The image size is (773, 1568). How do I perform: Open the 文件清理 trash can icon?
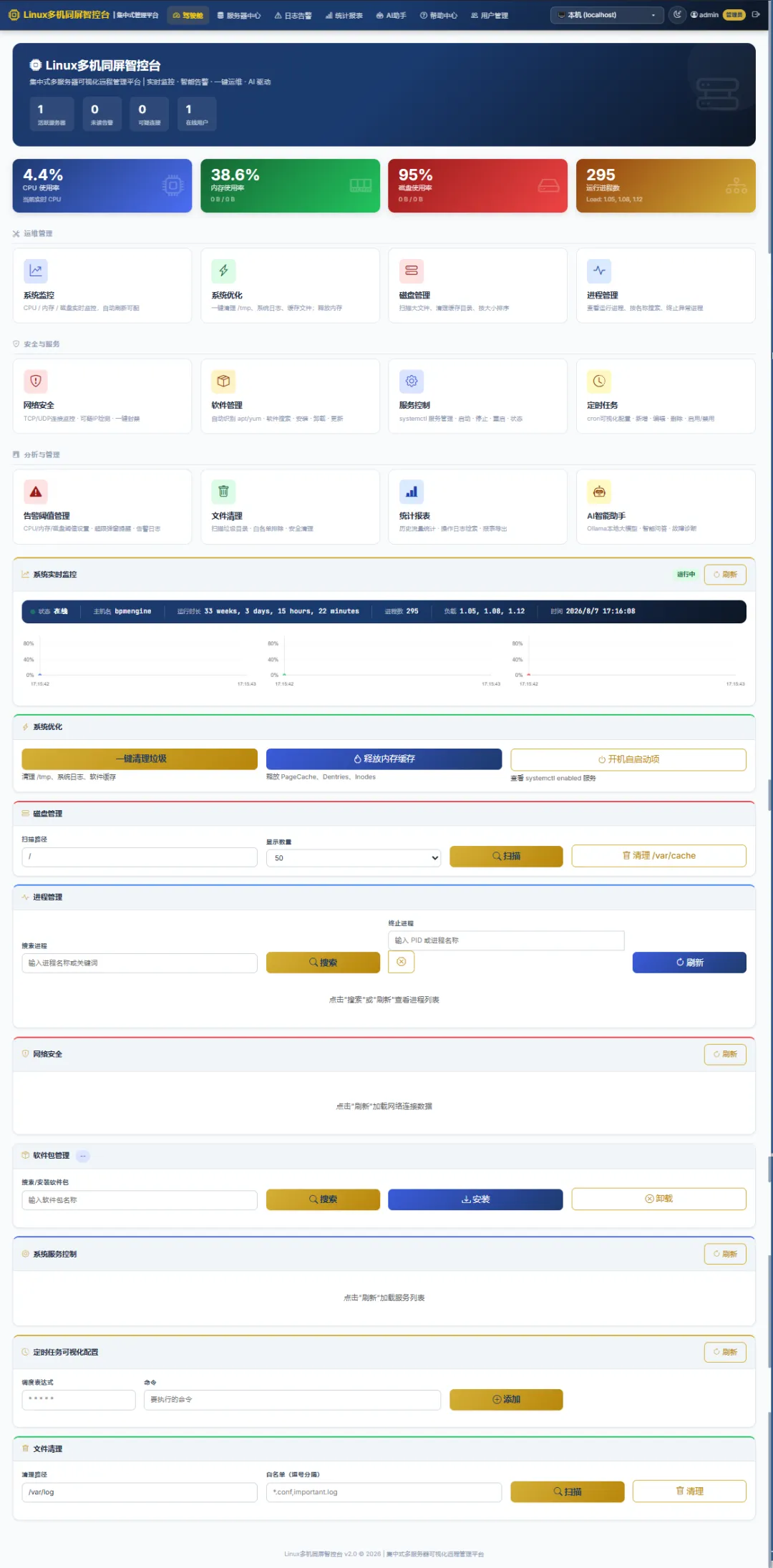point(223,492)
